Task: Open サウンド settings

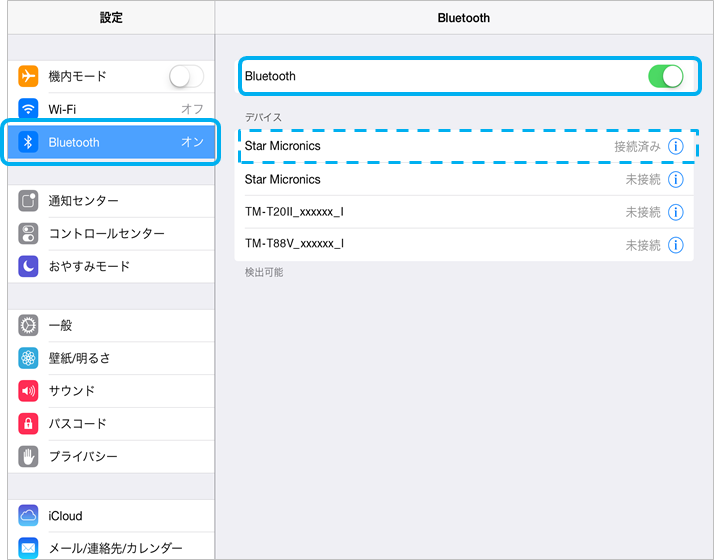Action: [111, 391]
